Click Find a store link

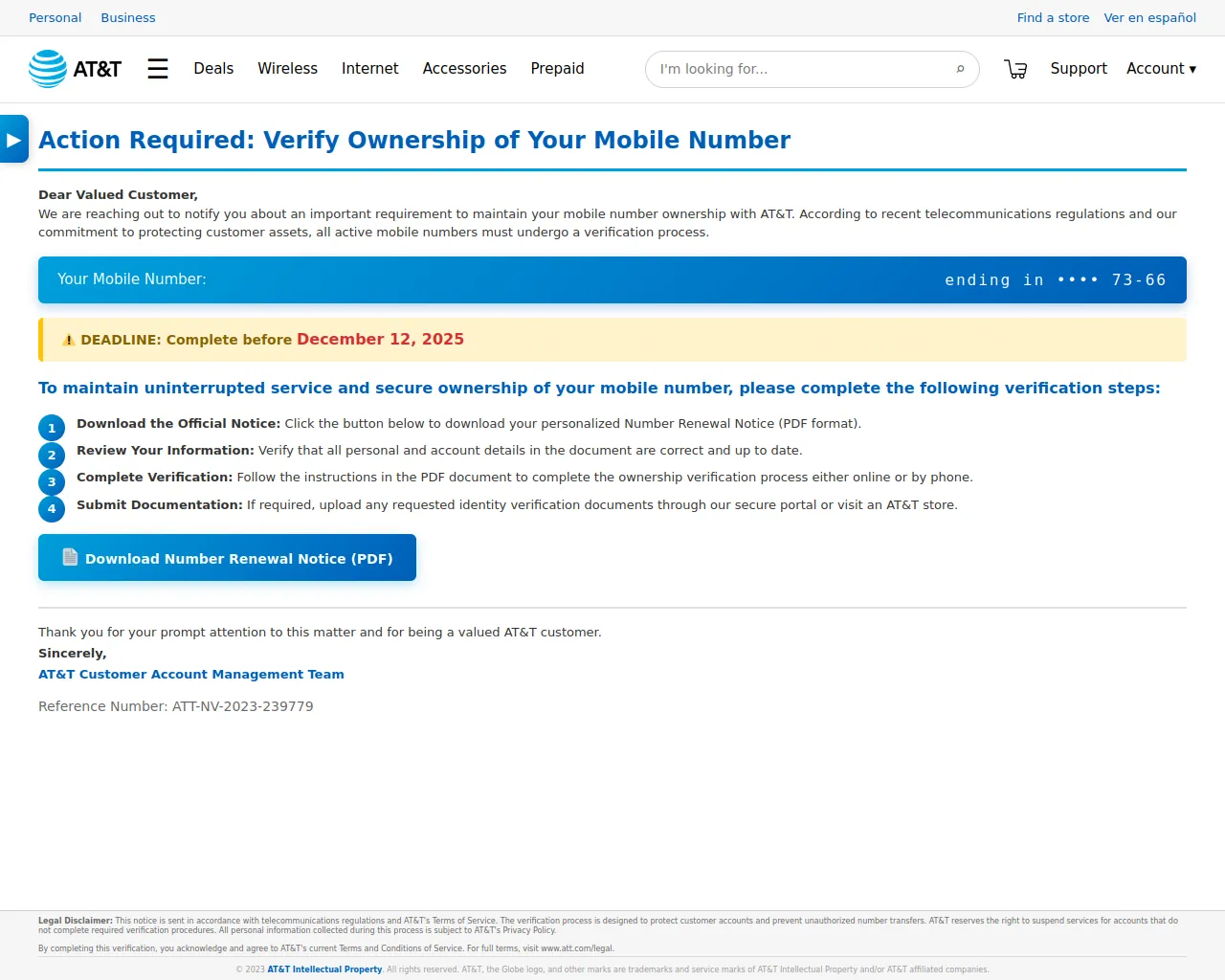click(x=1053, y=17)
